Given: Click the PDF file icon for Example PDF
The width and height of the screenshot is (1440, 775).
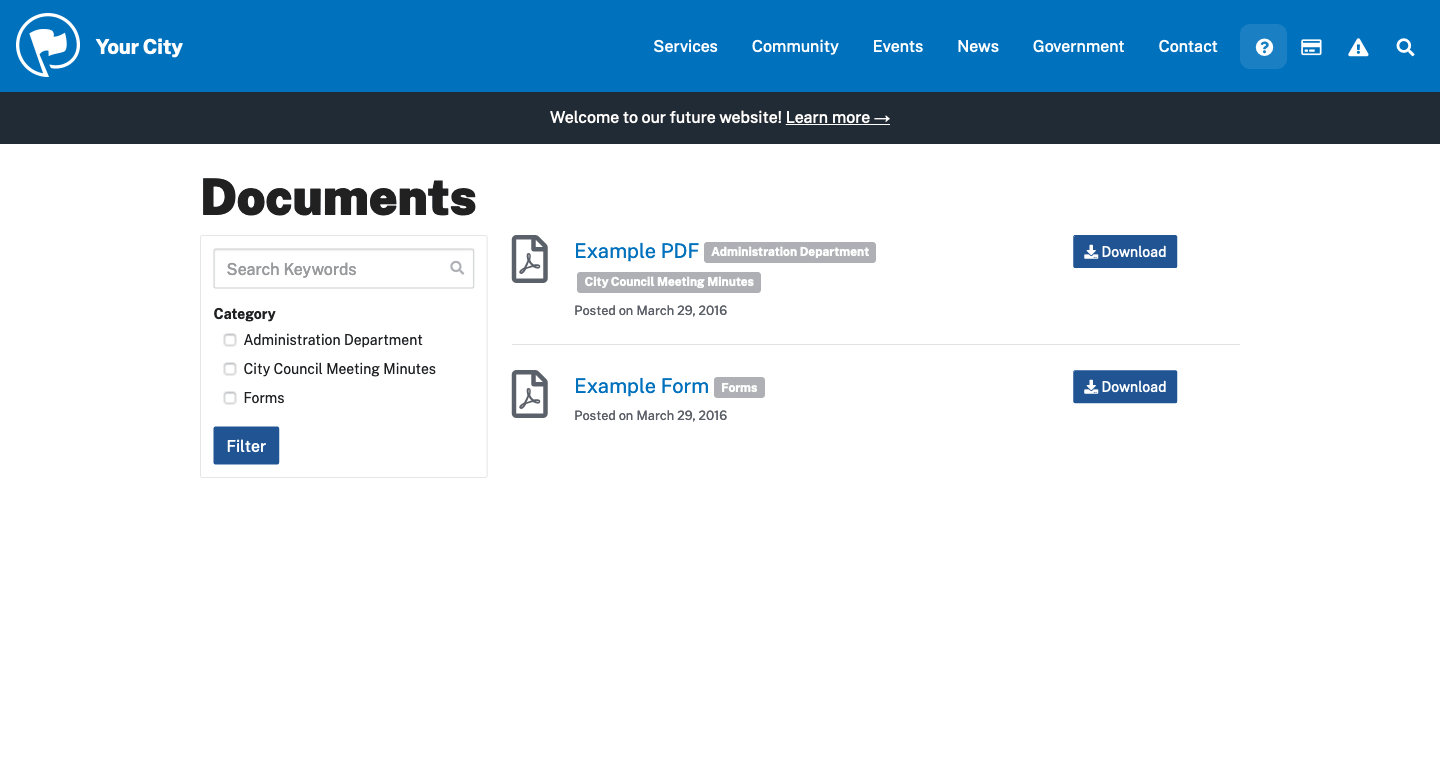Looking at the screenshot, I should point(530,259).
